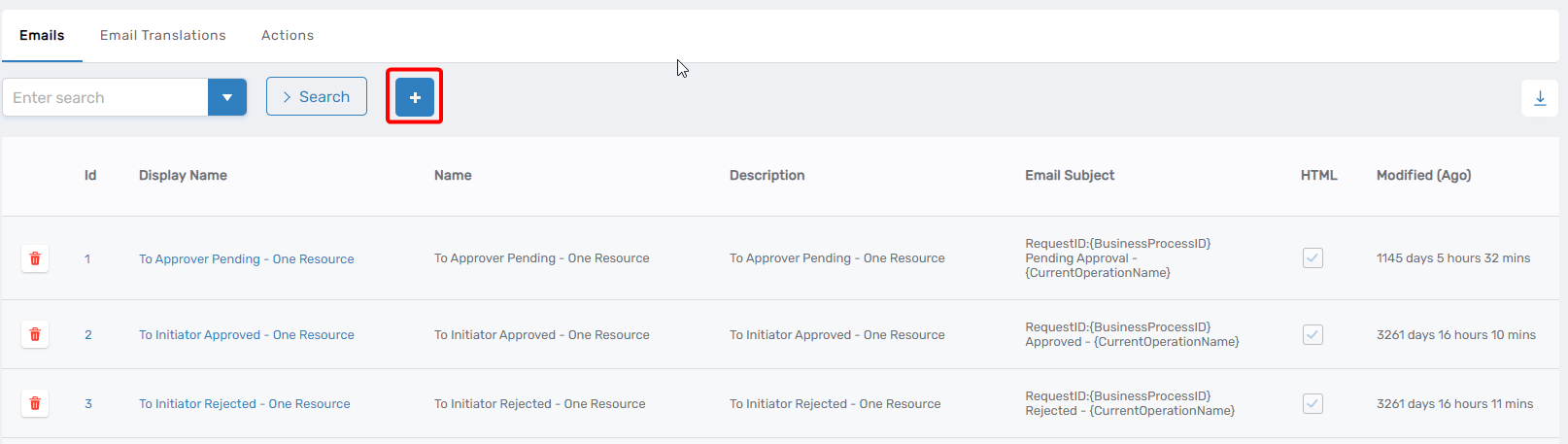Select the Emails tab
1568x444 pixels.
click(x=42, y=35)
